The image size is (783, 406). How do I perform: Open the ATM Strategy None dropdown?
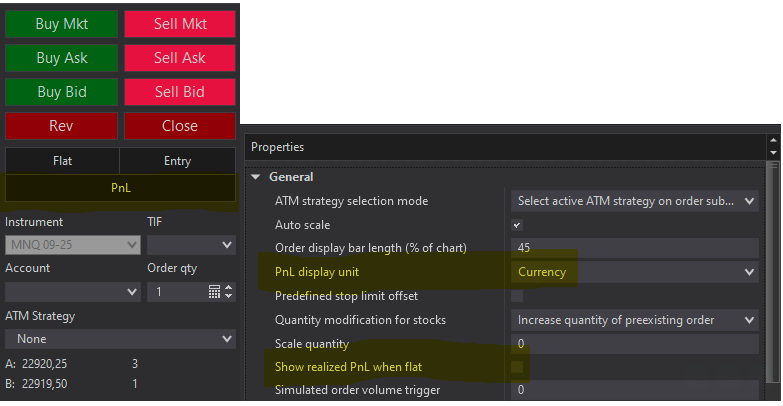click(x=120, y=339)
